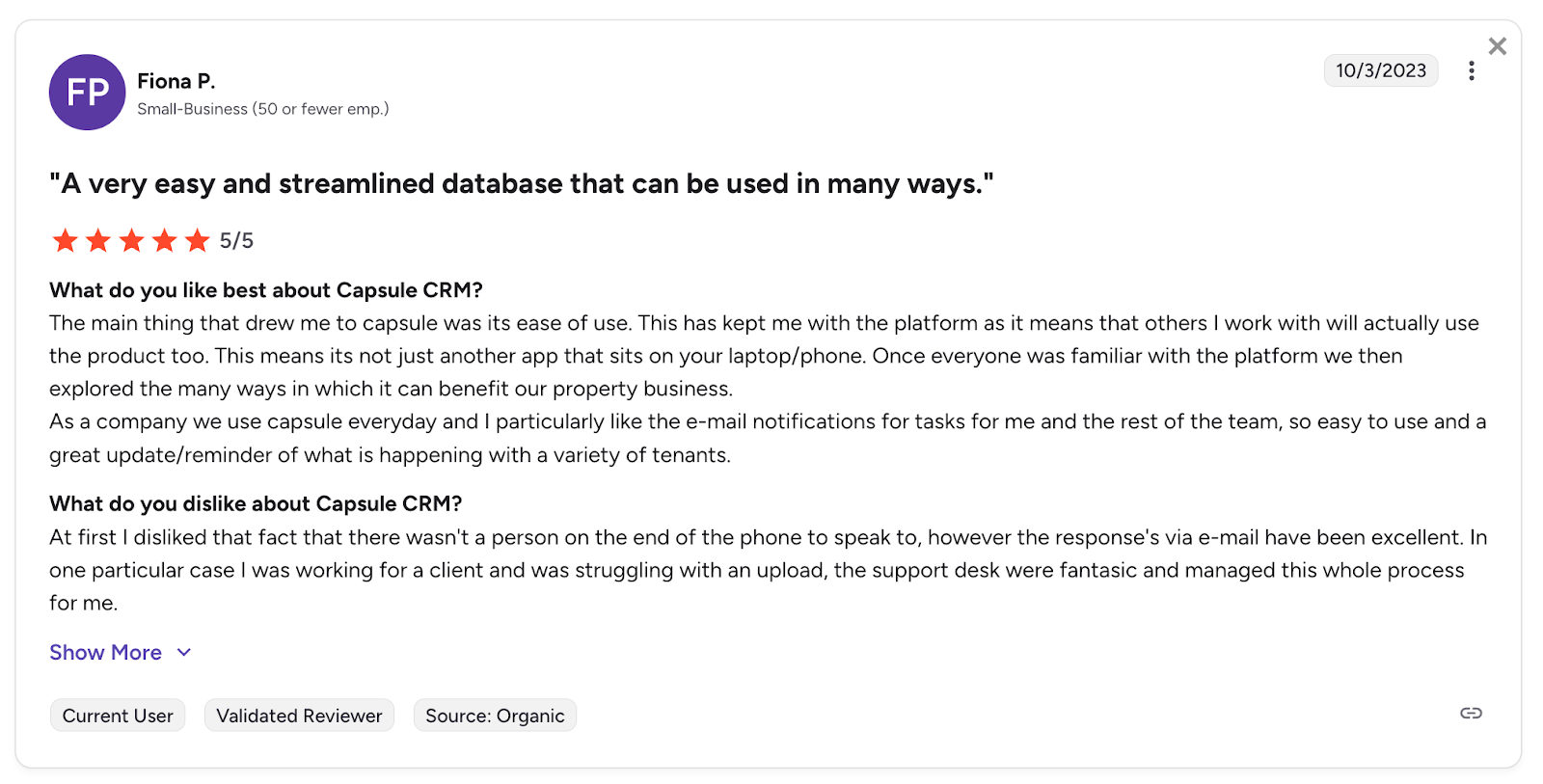Click the Validated Reviewer badge
The width and height of the screenshot is (1543, 784).
(x=299, y=715)
